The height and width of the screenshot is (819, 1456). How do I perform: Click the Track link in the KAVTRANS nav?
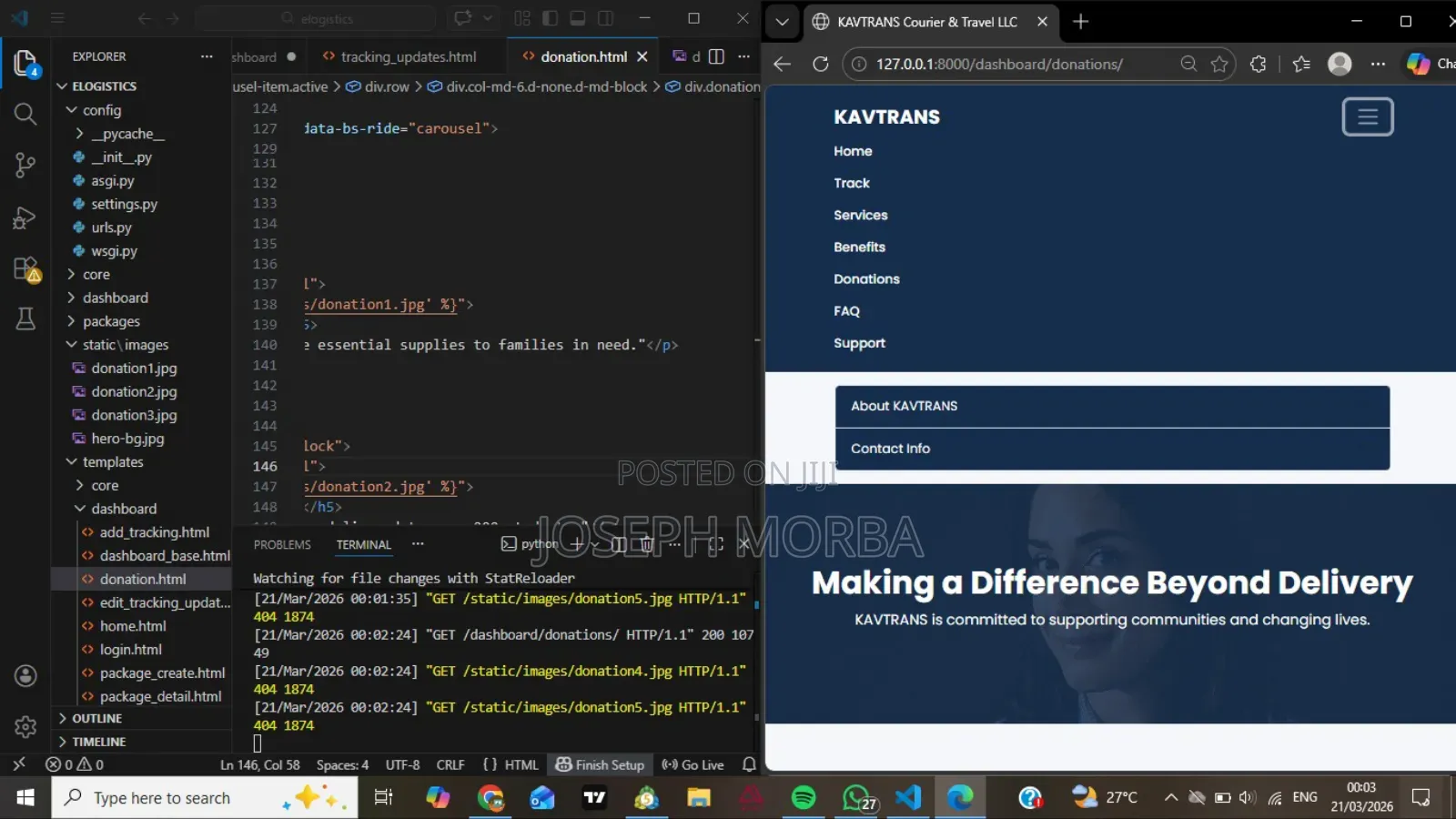pyautogui.click(x=852, y=183)
